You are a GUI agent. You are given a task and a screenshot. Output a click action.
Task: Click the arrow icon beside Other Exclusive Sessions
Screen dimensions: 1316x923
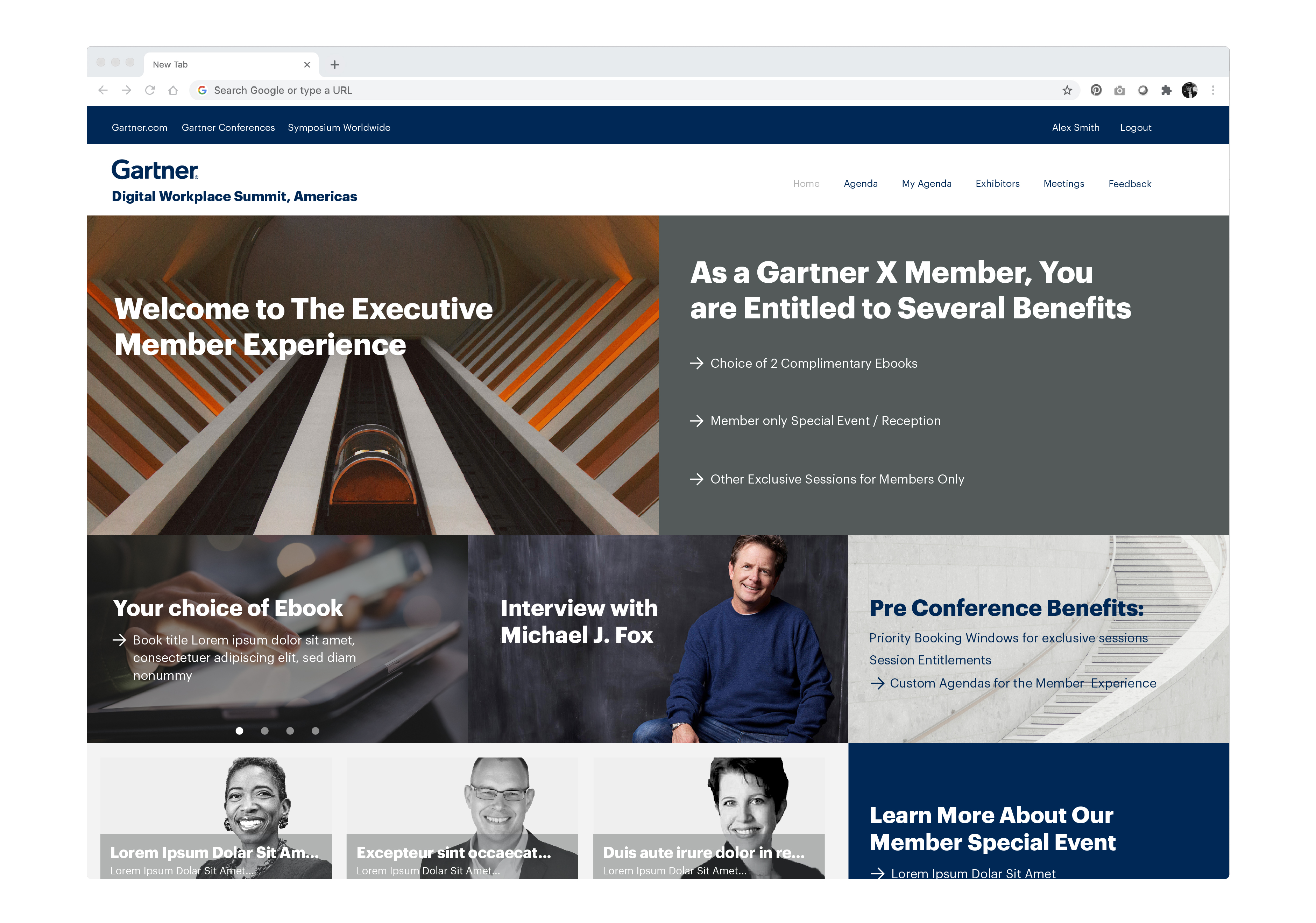[696, 479]
